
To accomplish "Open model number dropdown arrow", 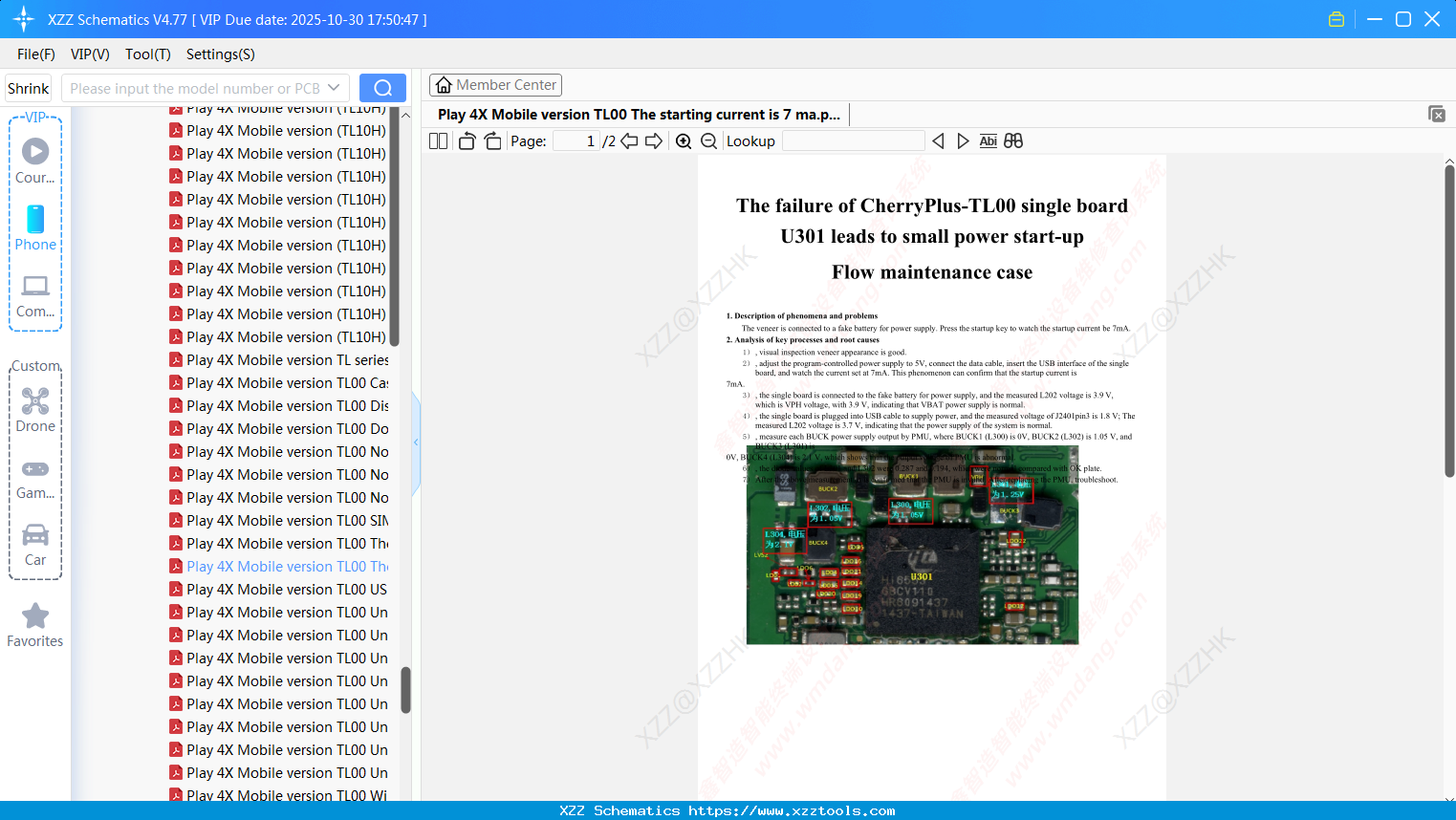I will click(x=334, y=88).
